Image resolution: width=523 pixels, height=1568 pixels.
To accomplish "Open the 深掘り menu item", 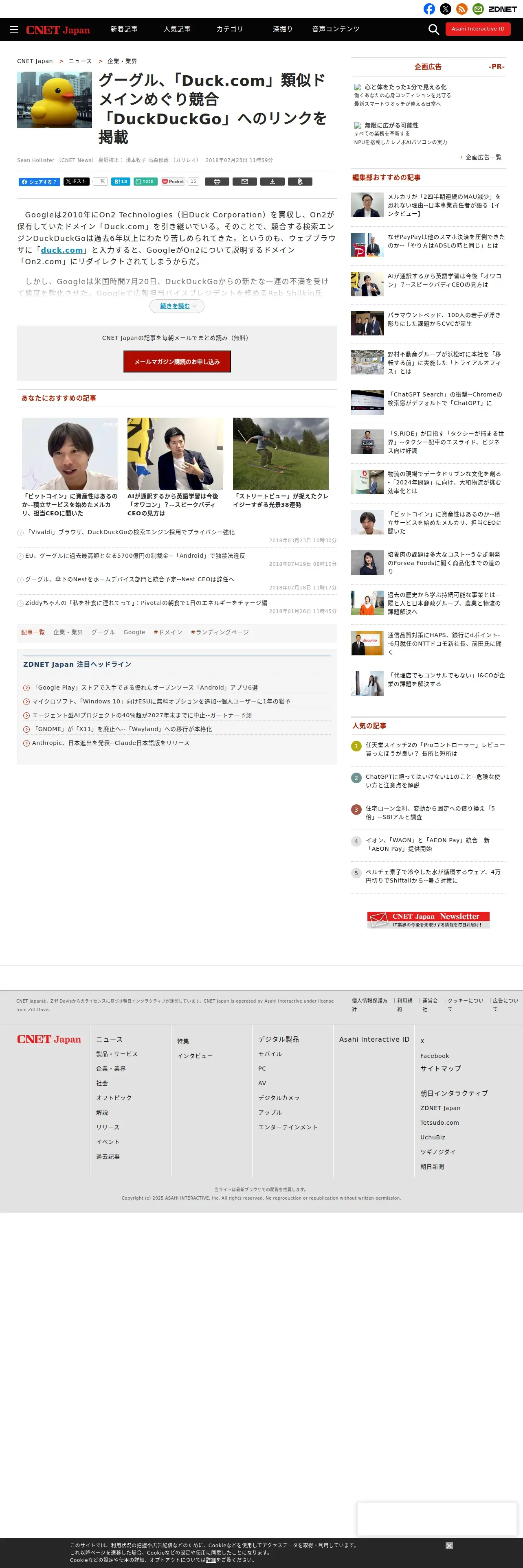I will coord(283,29).
